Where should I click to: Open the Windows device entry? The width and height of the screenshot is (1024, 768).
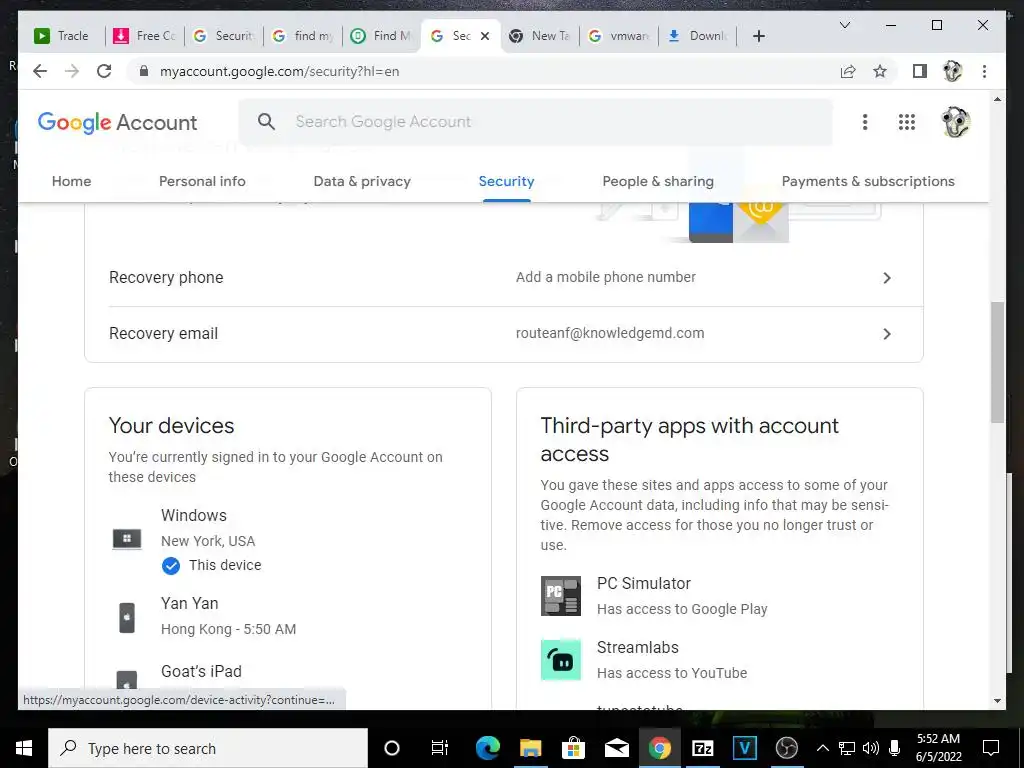click(287, 540)
